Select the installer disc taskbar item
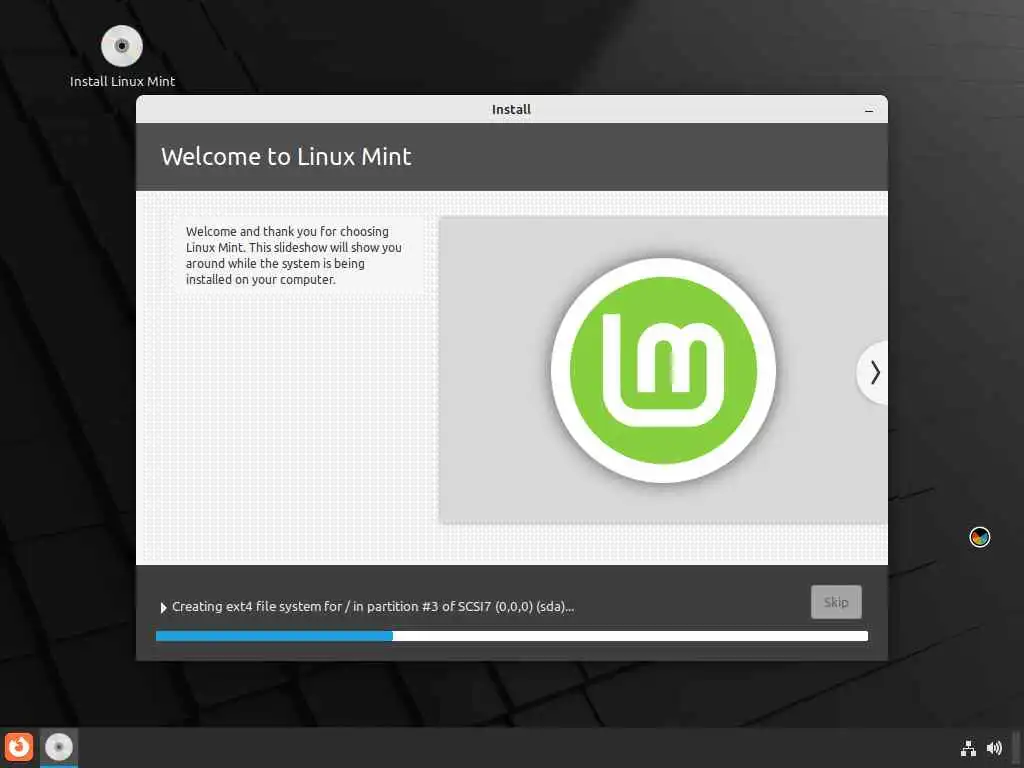The height and width of the screenshot is (768, 1024). pyautogui.click(x=59, y=747)
